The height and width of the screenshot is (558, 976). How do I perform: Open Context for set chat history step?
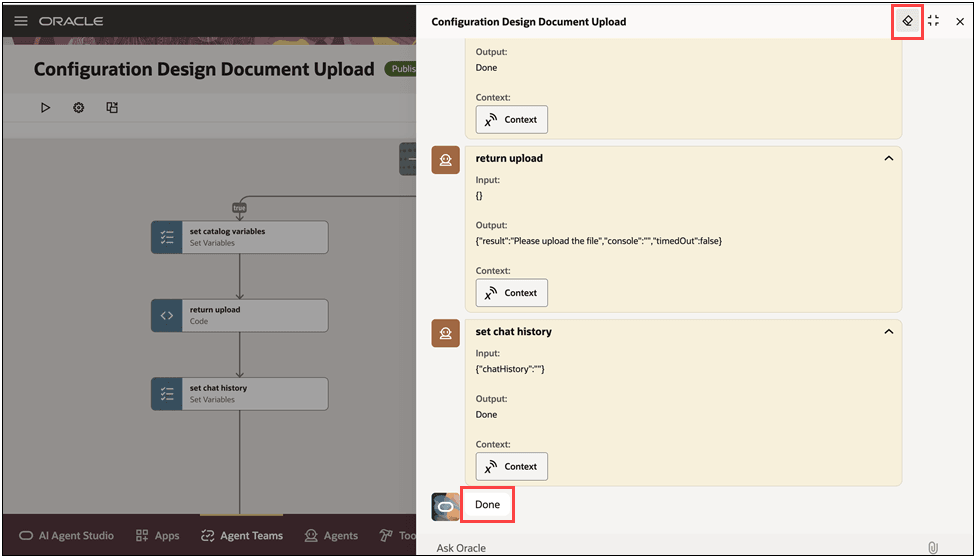pos(512,466)
